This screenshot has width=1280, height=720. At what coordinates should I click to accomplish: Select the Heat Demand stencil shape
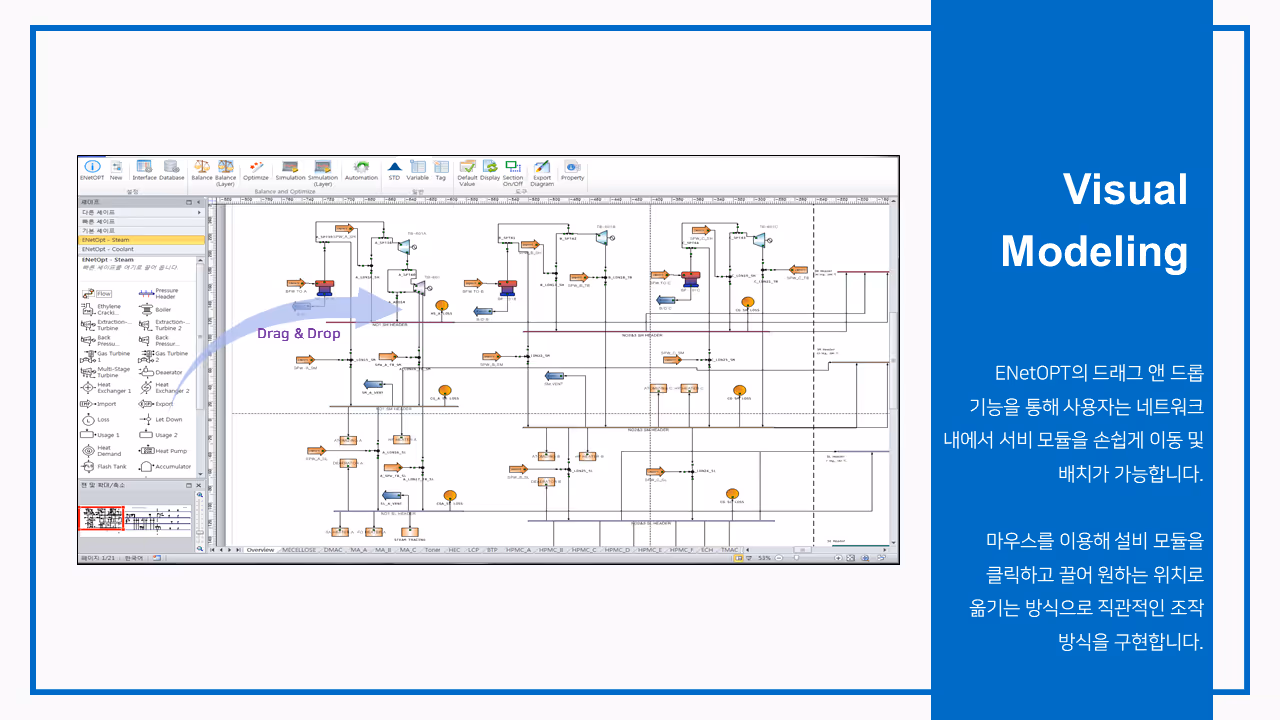pos(101,451)
